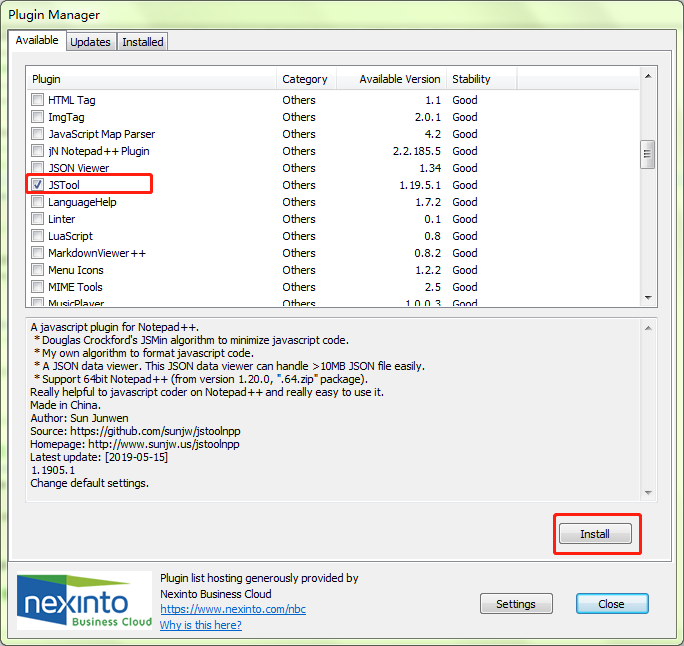Tick the MarkdownViewer++ checkbox

click(38, 253)
